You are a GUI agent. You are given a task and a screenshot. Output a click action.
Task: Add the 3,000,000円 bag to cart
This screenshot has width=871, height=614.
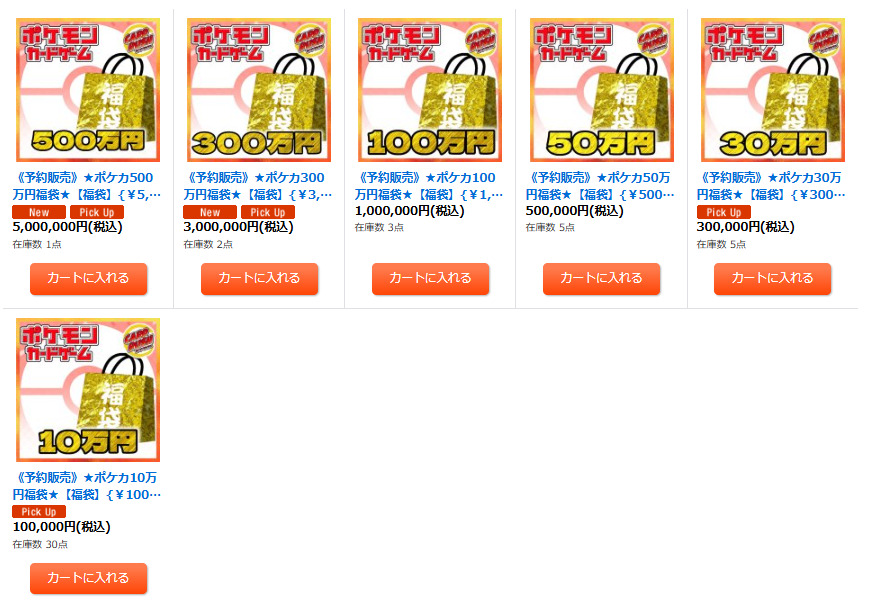pos(259,278)
